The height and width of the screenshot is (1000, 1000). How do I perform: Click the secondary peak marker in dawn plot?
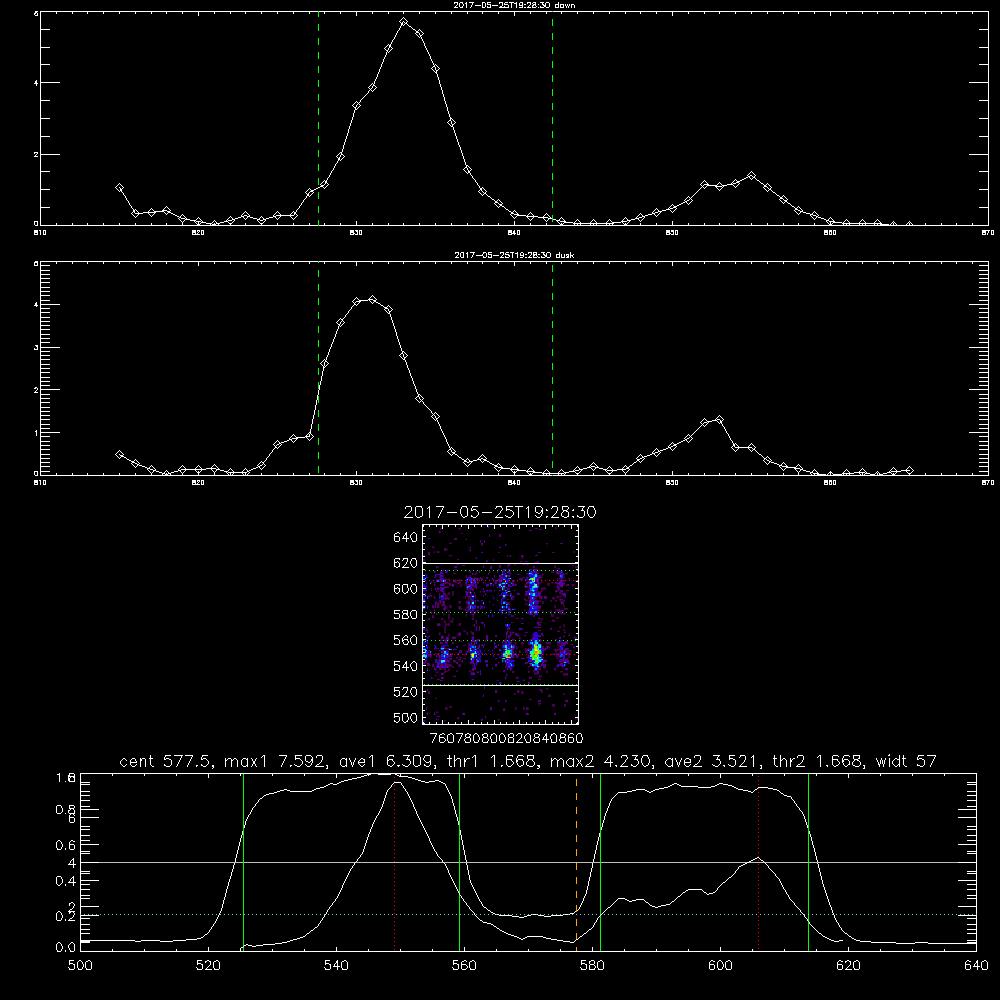(752, 175)
